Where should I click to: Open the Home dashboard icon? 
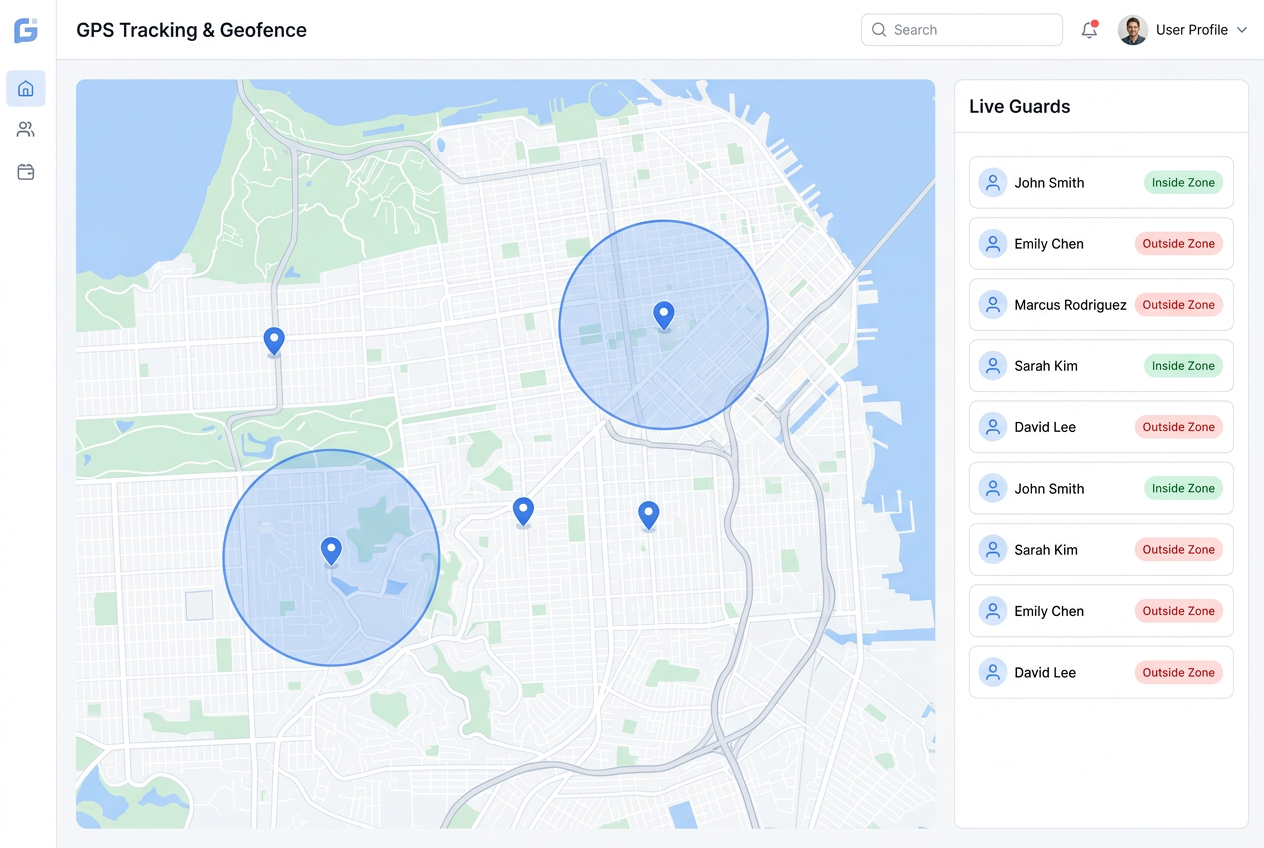[26, 88]
